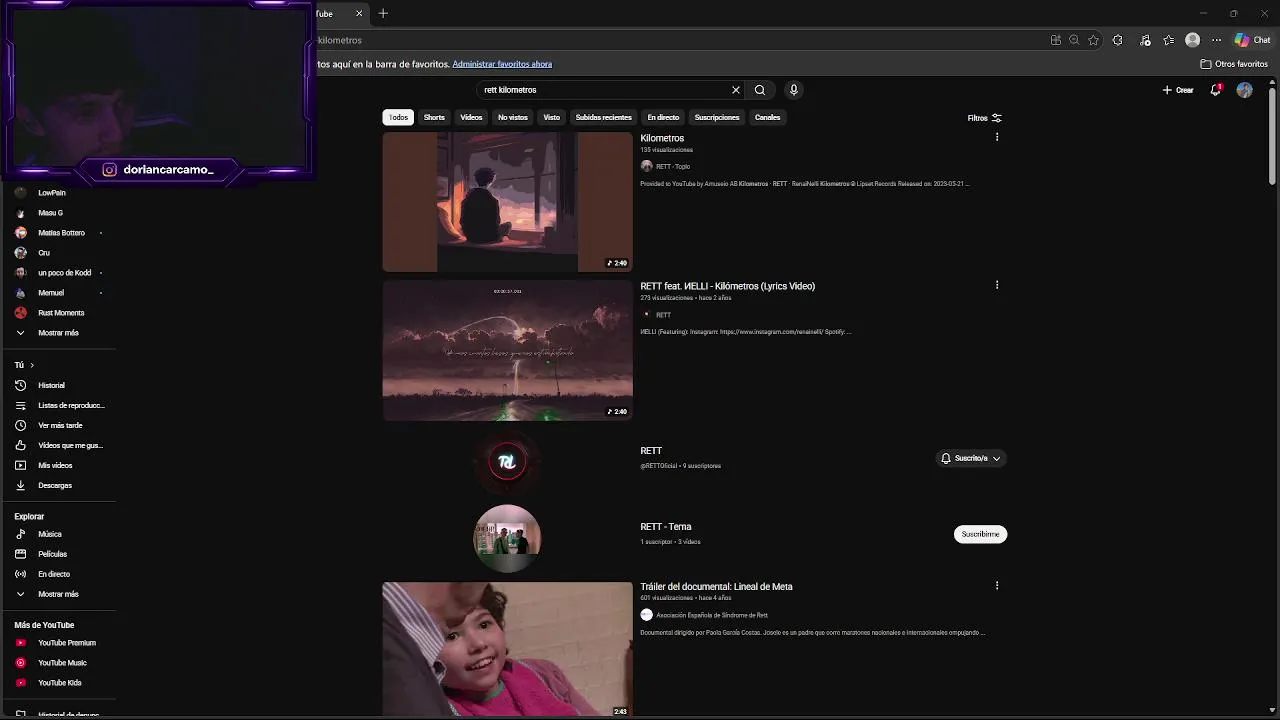The width and height of the screenshot is (1280, 720).
Task: Select the Shorts filter chip
Action: (434, 117)
